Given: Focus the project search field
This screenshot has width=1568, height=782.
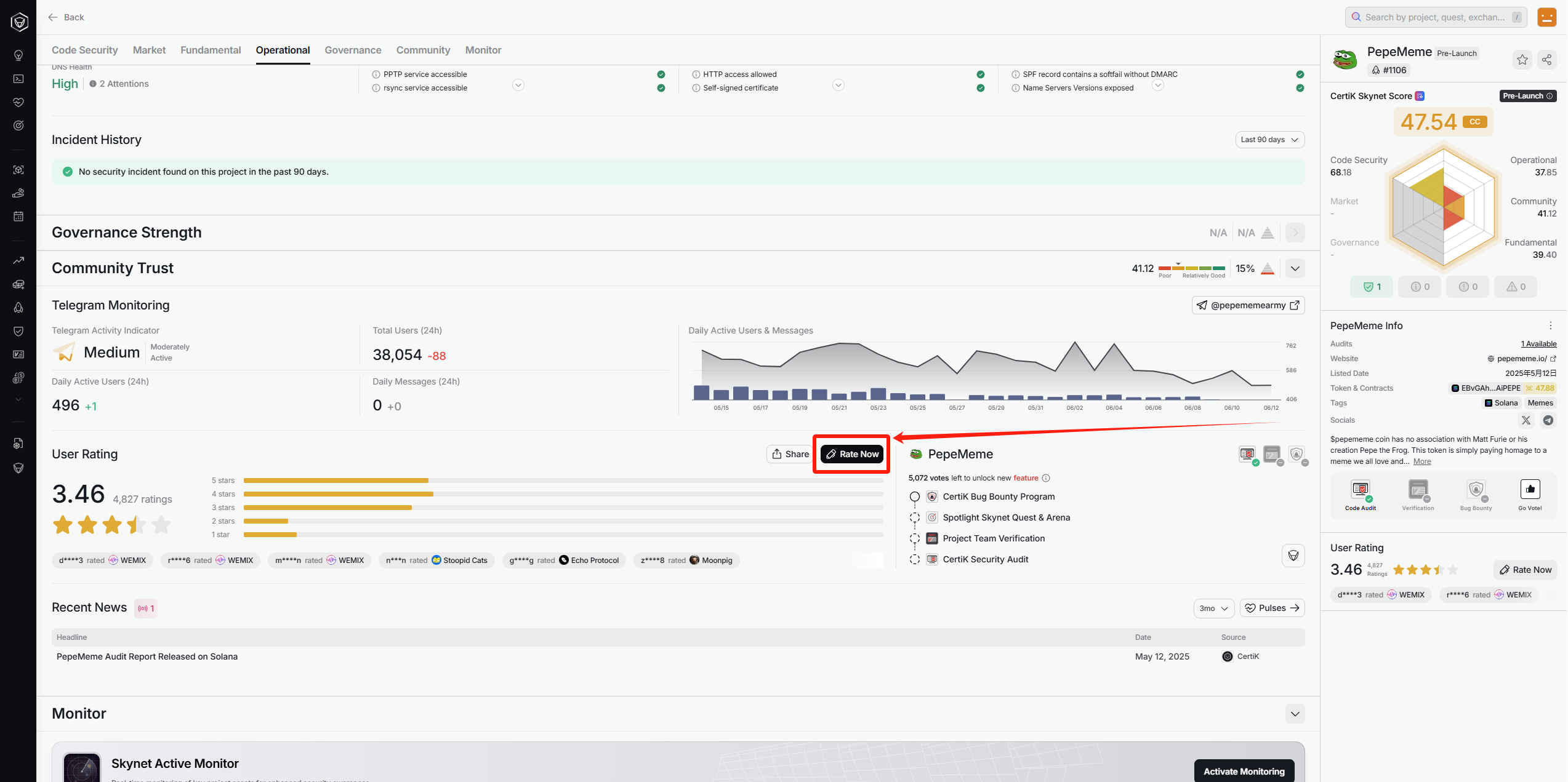Looking at the screenshot, I should (1436, 17).
